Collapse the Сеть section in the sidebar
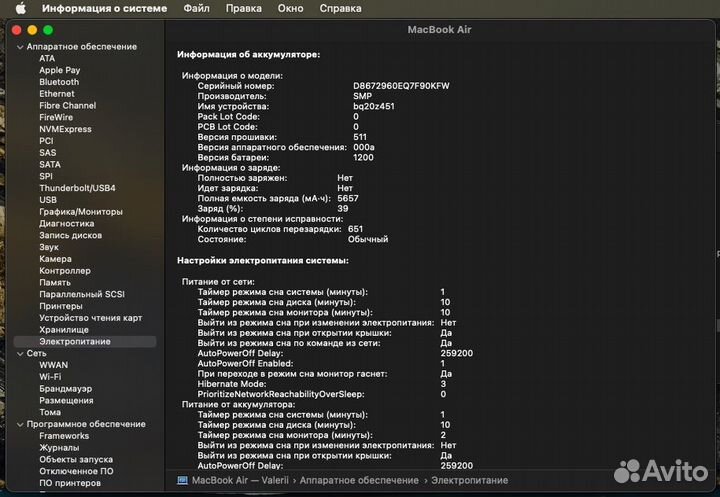 [x=19, y=353]
